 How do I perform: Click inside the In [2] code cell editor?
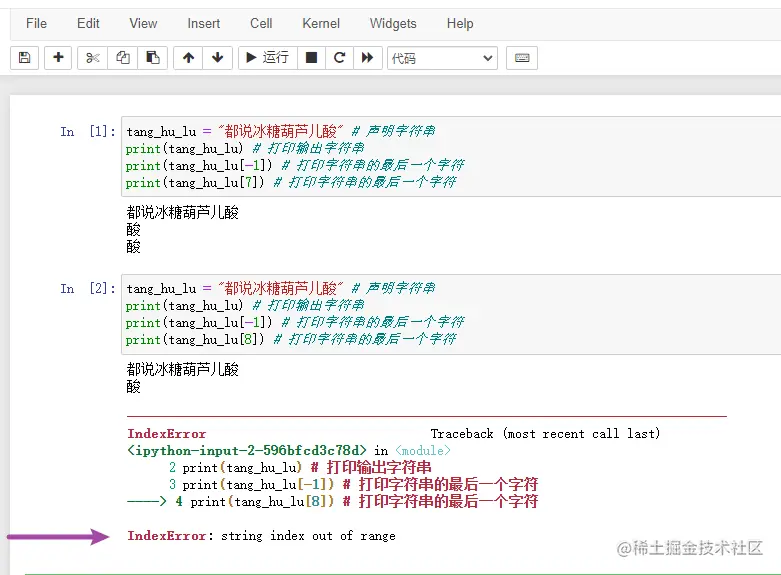pyautogui.click(x=451, y=314)
